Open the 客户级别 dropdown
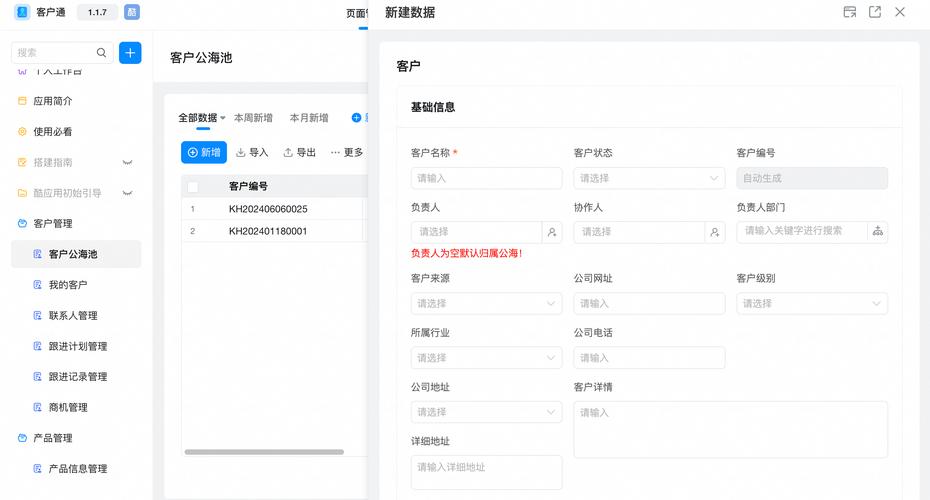This screenshot has width=930, height=500. 812,303
